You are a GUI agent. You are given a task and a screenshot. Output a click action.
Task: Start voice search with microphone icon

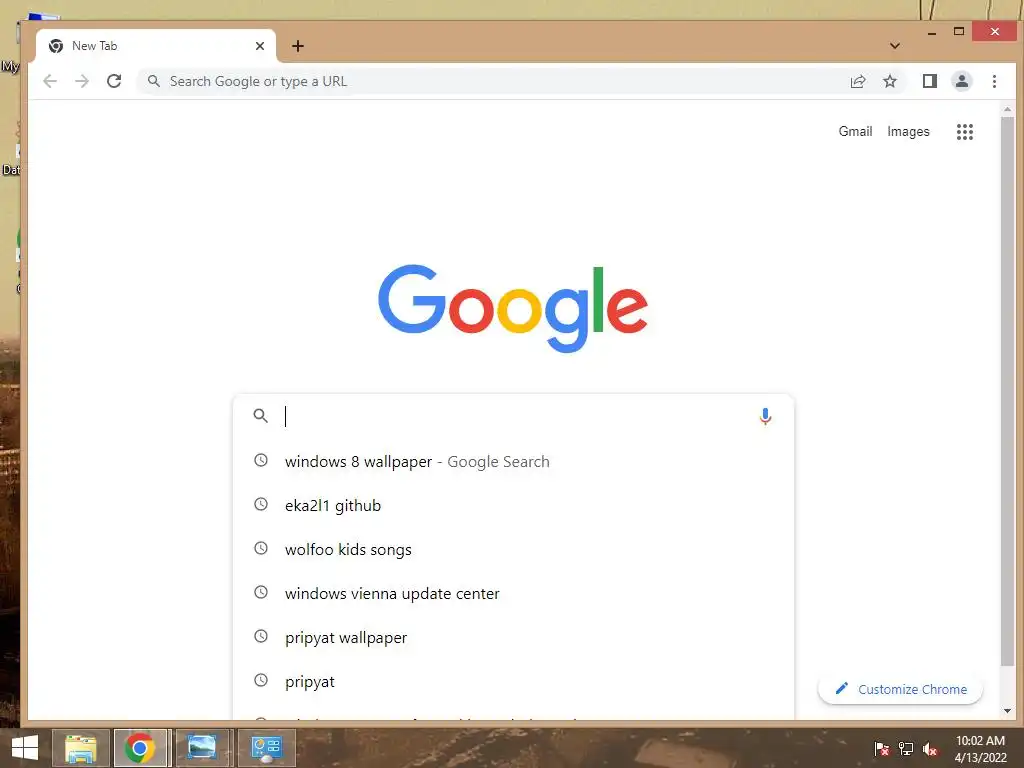click(765, 416)
